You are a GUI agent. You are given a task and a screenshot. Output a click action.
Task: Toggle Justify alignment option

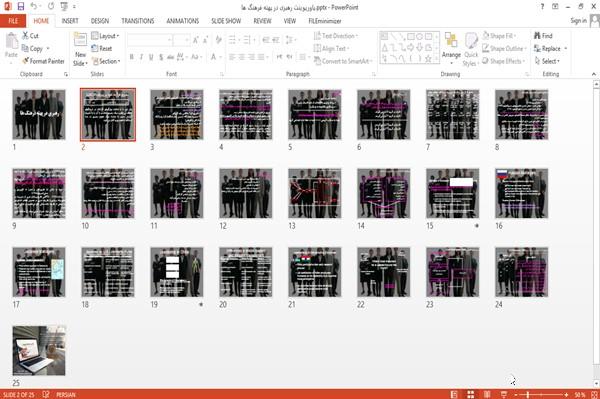(x=261, y=57)
